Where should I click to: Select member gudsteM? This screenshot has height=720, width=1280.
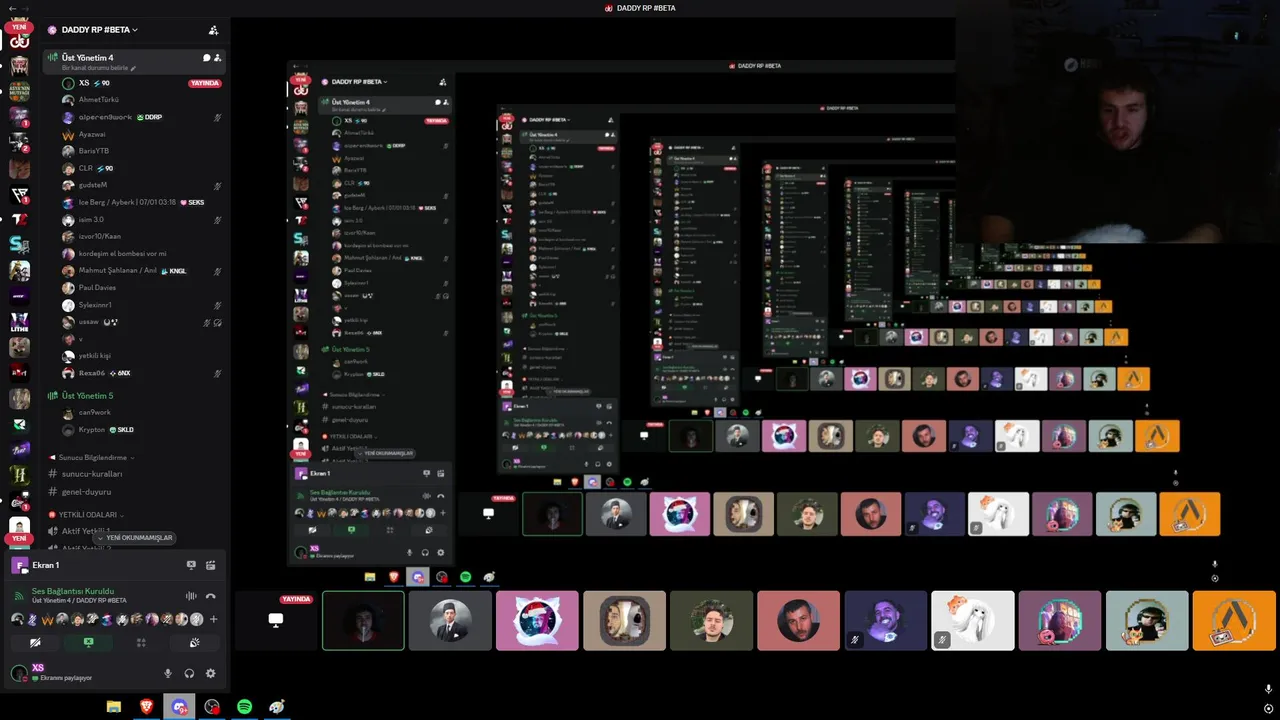pyautogui.click(x=140, y=185)
